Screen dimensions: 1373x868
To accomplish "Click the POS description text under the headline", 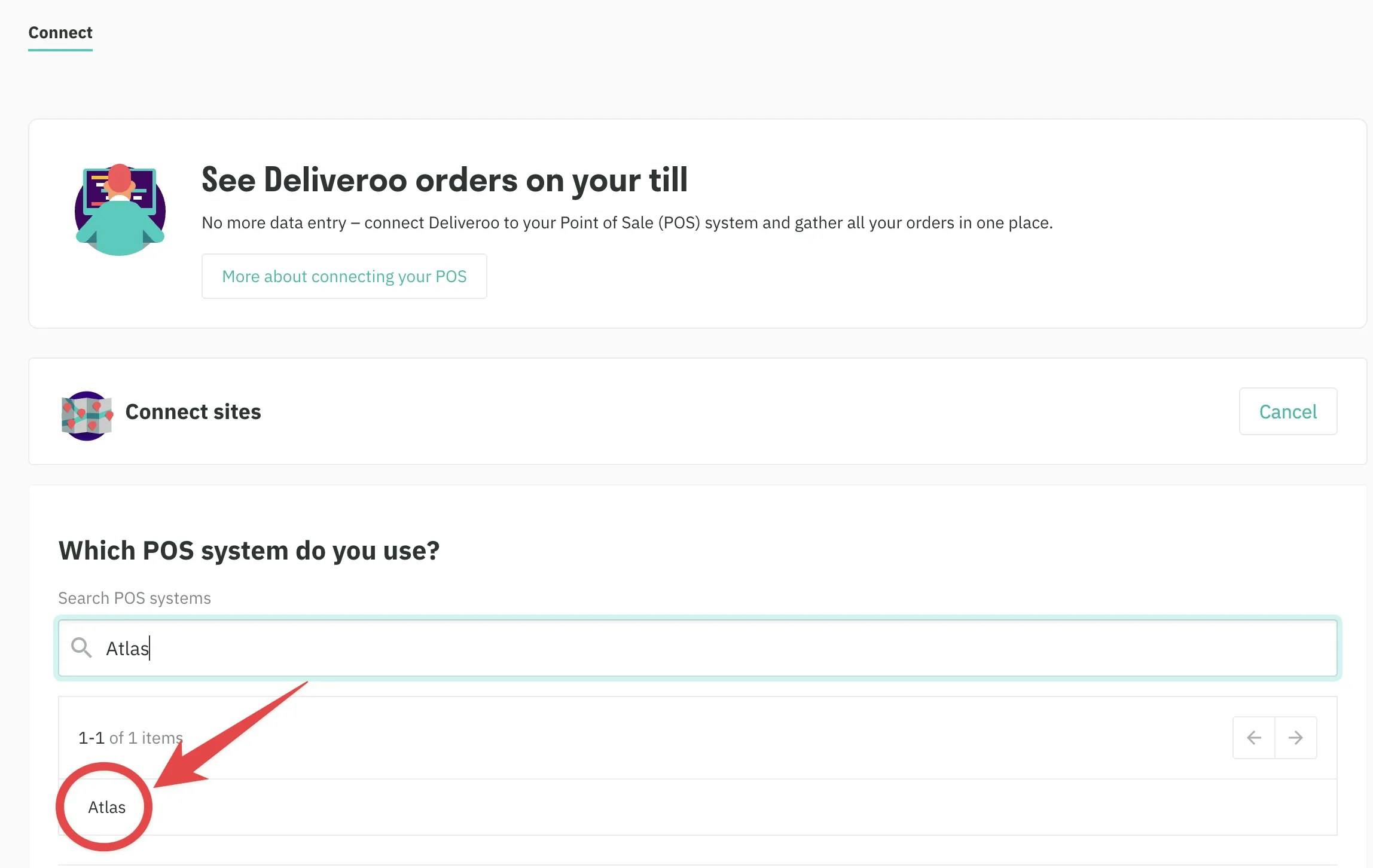I will [x=627, y=222].
